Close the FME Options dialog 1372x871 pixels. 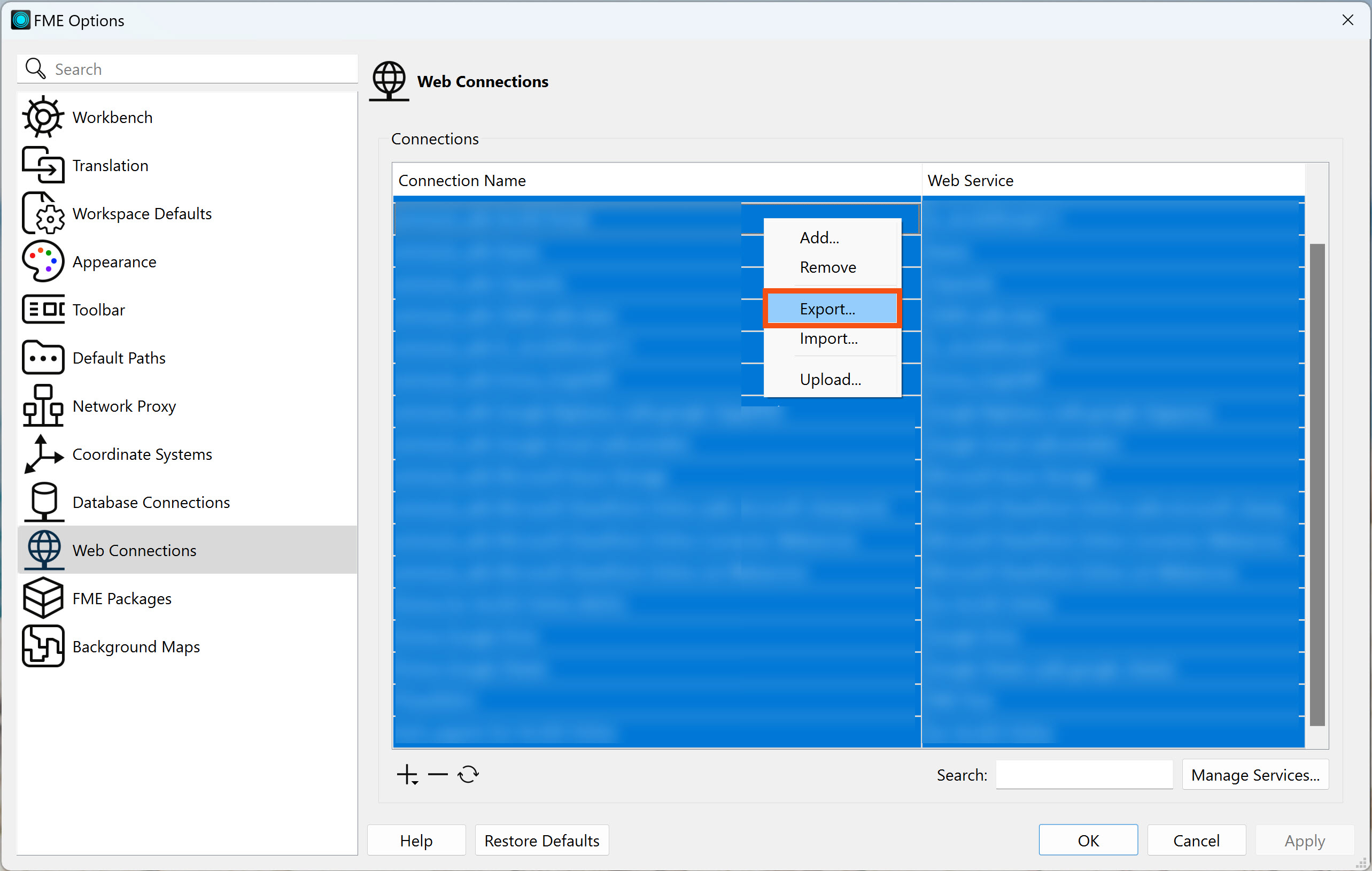pos(1347,20)
